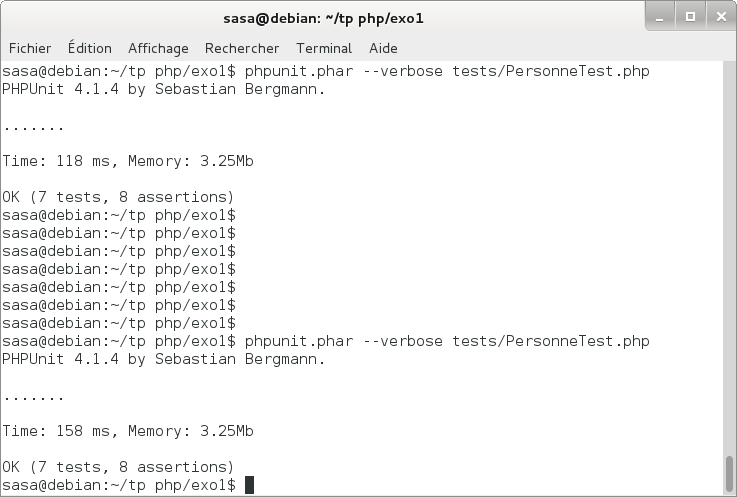Screen dimensions: 737x497
Task: Click the blinking cursor at last prompt
Action: tap(250, 485)
